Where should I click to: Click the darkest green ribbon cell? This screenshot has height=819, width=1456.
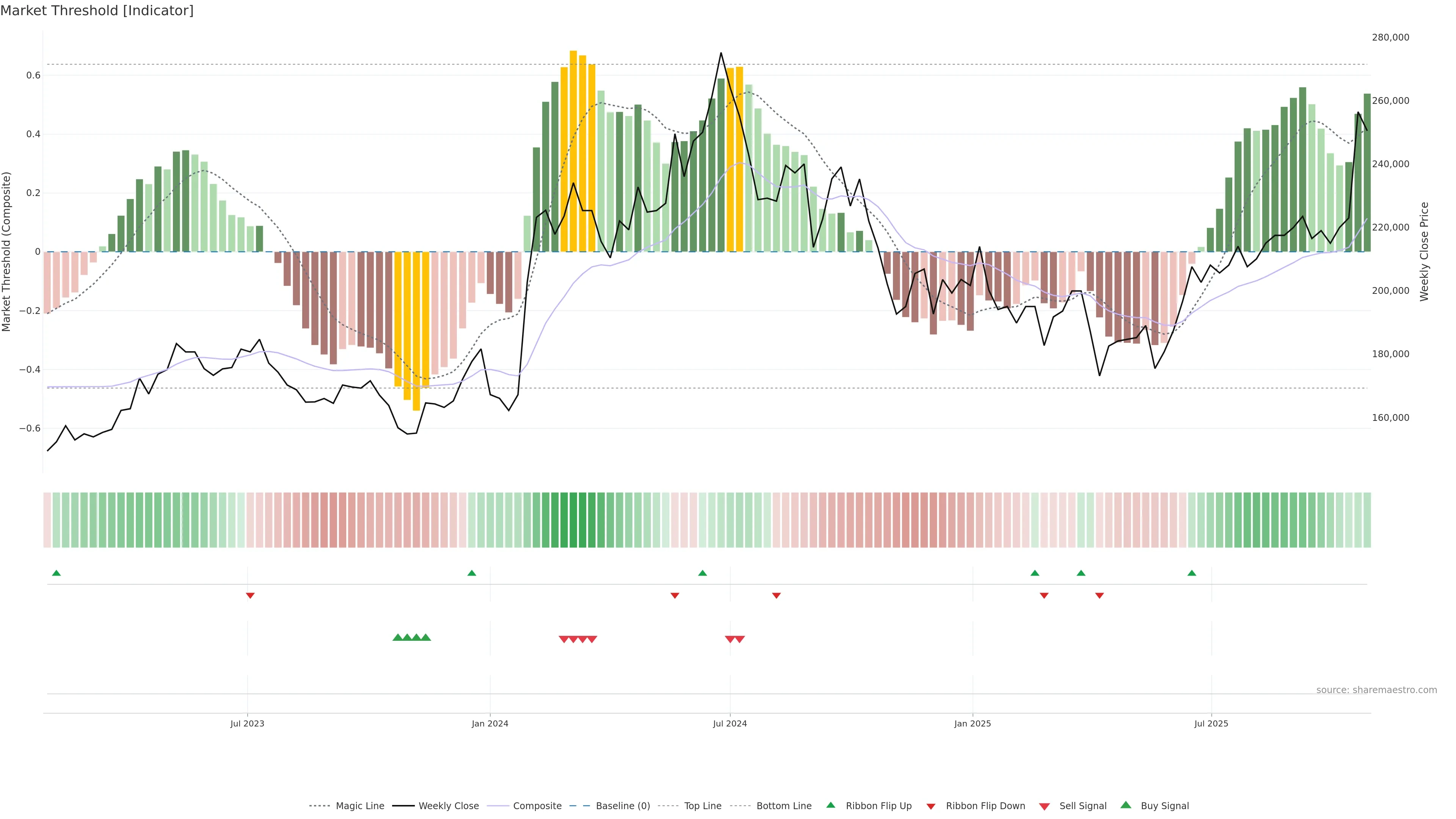(573, 520)
